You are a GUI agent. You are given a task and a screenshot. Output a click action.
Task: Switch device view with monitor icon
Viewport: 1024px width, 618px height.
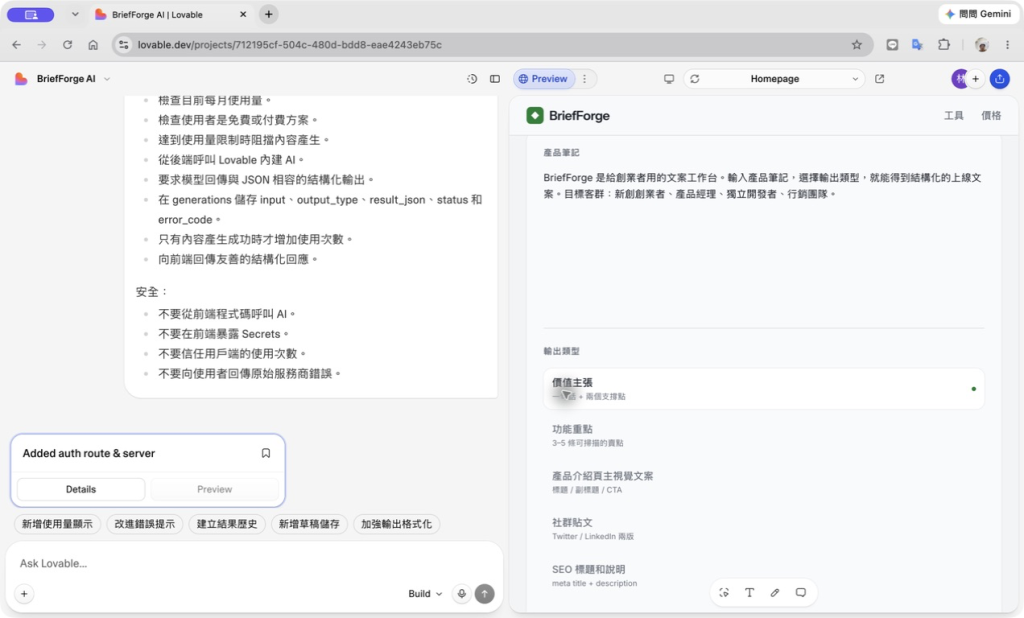(x=669, y=78)
